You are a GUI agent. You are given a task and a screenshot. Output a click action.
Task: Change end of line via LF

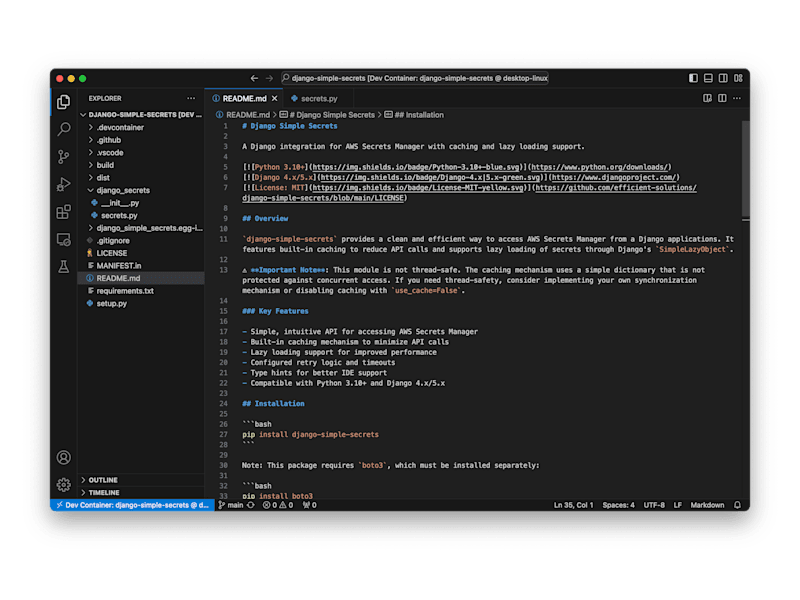pos(678,505)
